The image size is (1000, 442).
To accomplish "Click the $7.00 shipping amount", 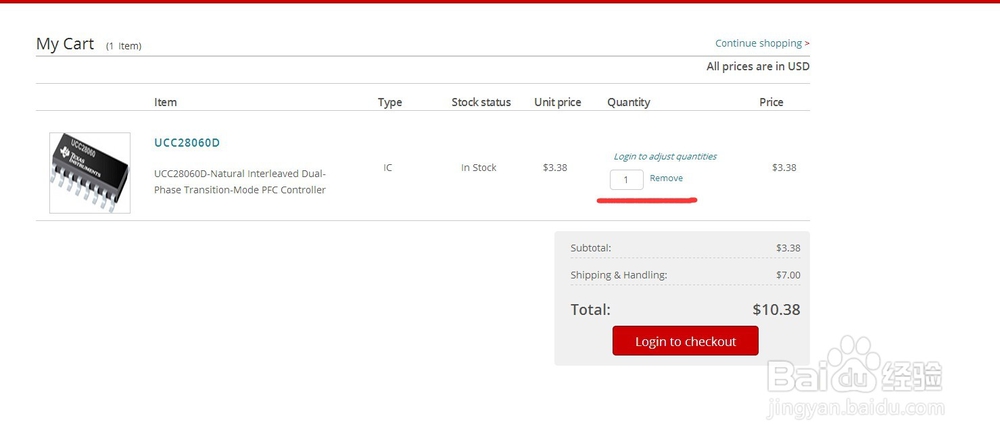I will click(788, 276).
